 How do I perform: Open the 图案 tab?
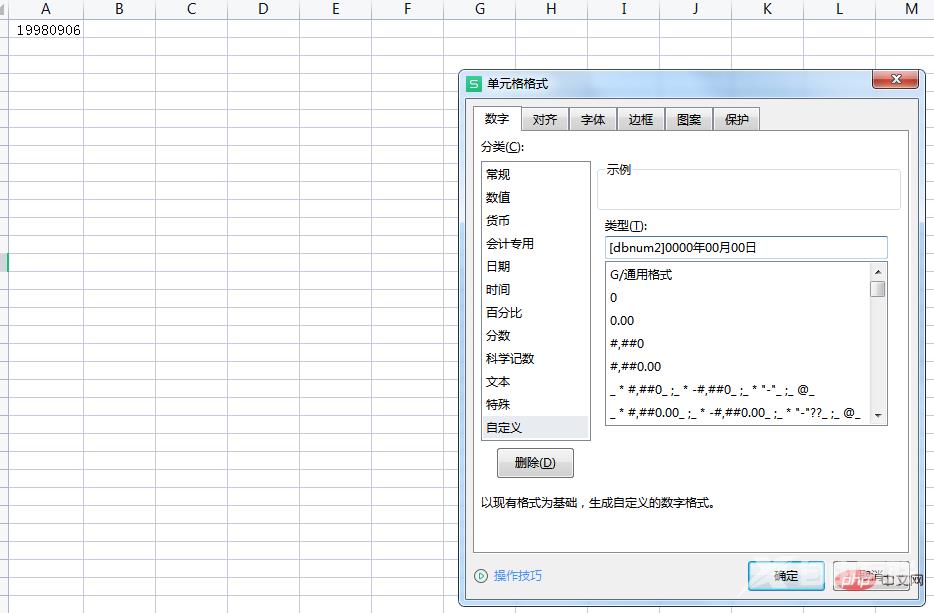689,120
